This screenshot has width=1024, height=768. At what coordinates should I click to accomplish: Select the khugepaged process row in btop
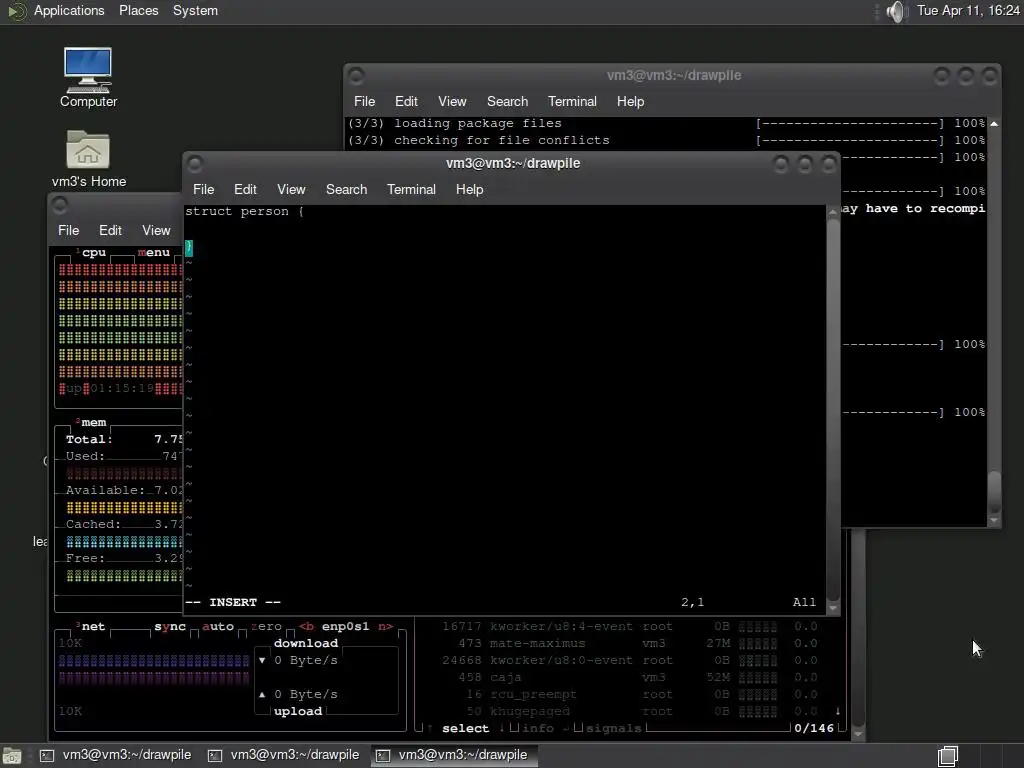pos(630,711)
